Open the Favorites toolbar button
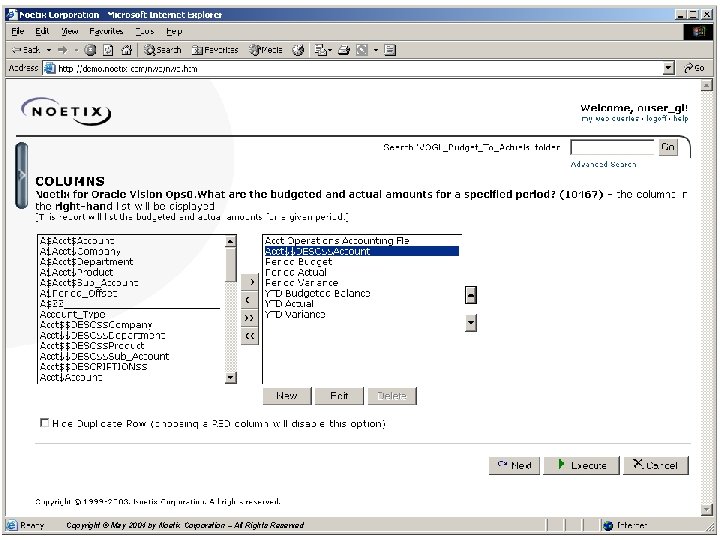Viewport: 720px width, 540px height. [x=215, y=50]
